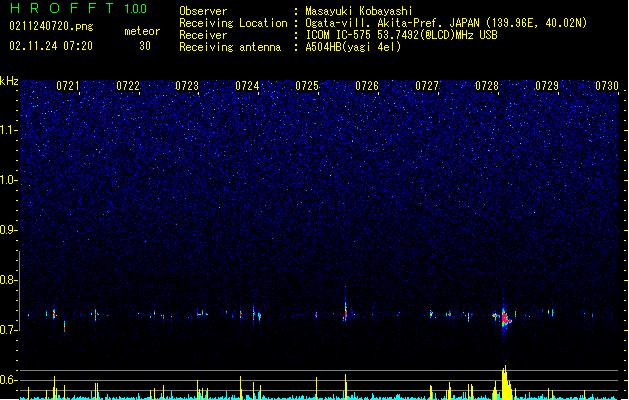The image size is (629, 400).
Task: Click the 1.1 kHz axis label
Action: point(9,130)
